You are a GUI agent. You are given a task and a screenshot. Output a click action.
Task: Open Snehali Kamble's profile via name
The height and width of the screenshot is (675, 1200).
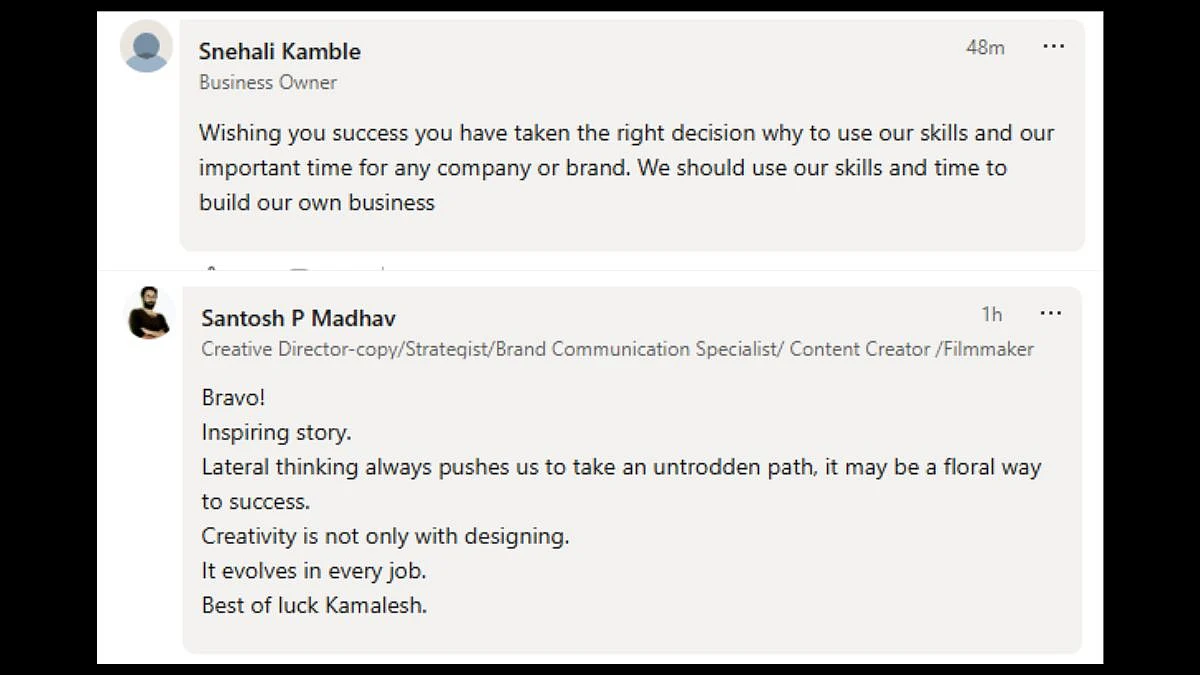pyautogui.click(x=280, y=51)
